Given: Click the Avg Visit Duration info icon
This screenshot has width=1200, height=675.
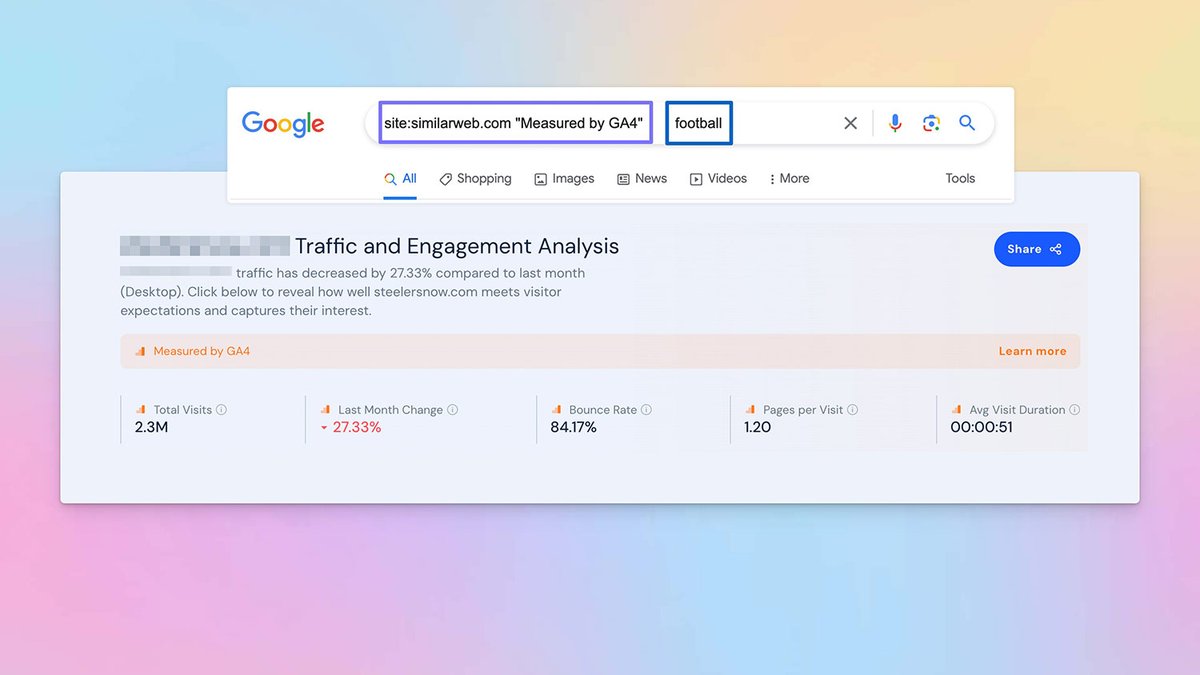Looking at the screenshot, I should 1075,410.
